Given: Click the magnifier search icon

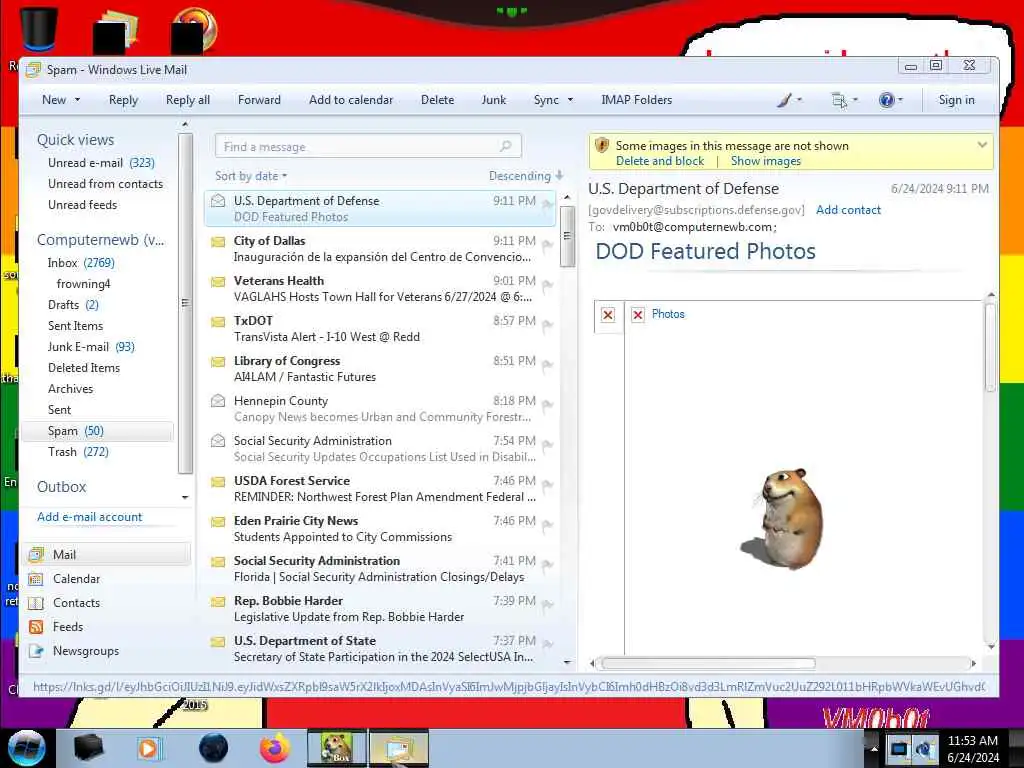Looking at the screenshot, I should (x=505, y=146).
